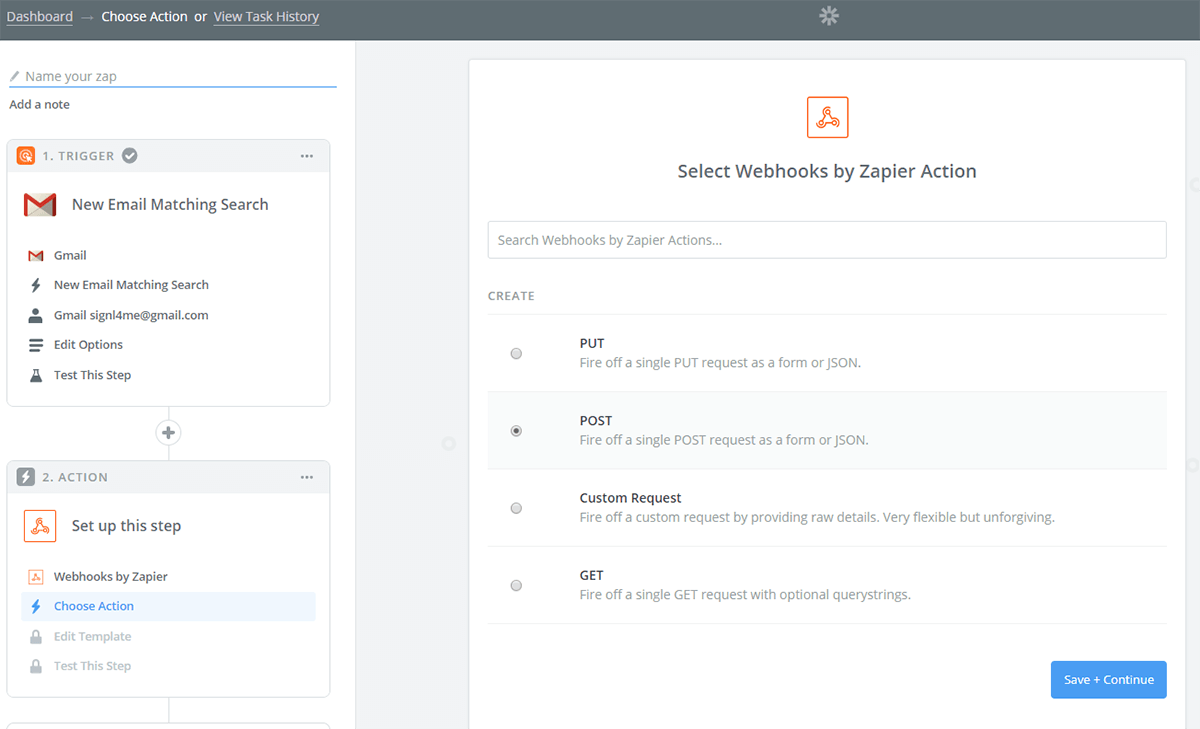The image size is (1200, 729).
Task: Click "Fire off a custom request" description
Action: (817, 518)
